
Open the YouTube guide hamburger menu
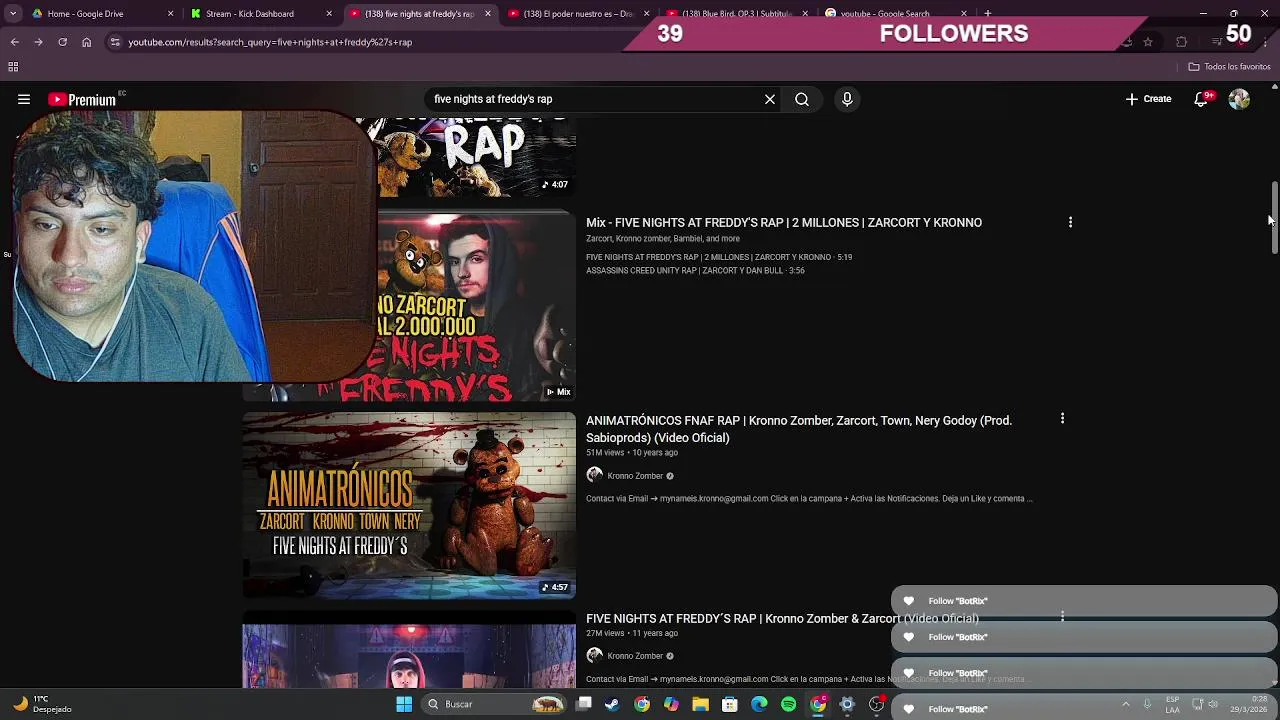click(24, 99)
